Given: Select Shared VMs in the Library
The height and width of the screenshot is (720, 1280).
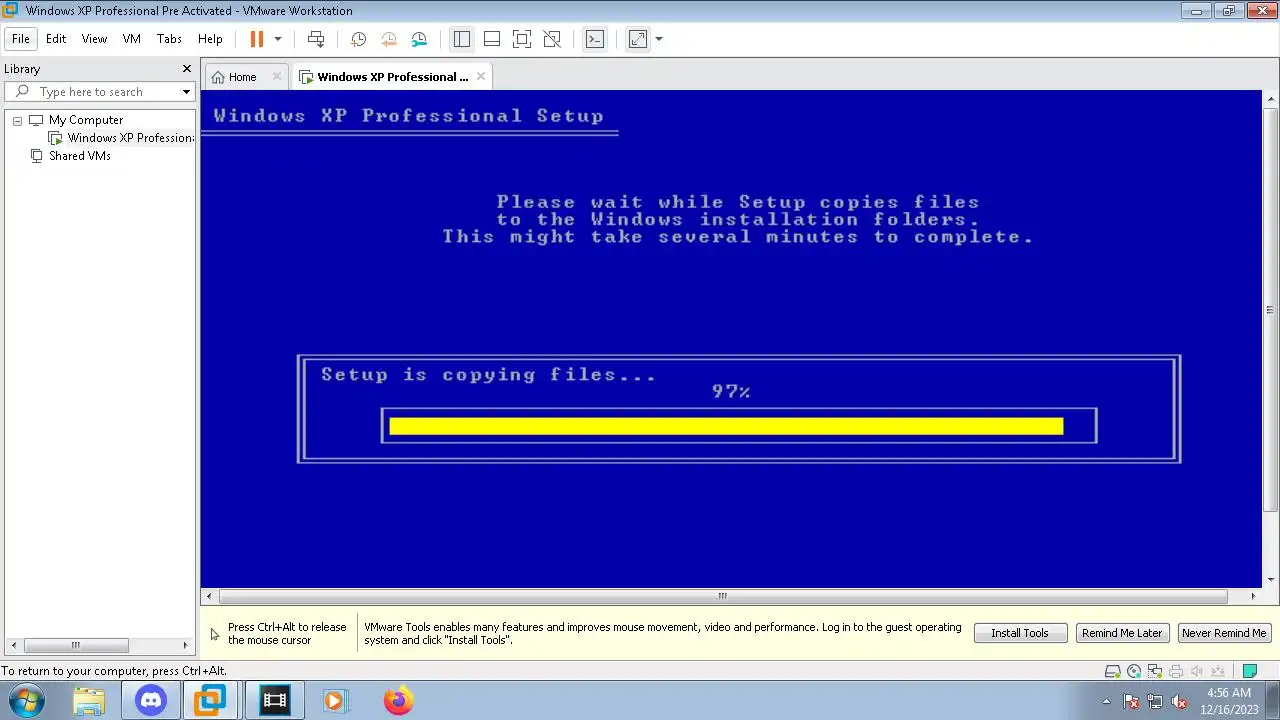Looking at the screenshot, I should coord(80,156).
